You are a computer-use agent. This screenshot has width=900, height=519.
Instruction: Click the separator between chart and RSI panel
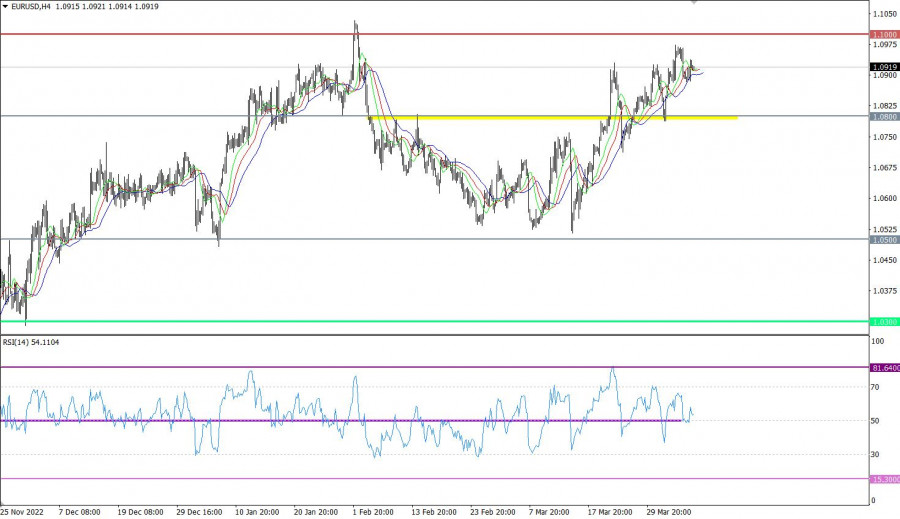tap(434, 334)
